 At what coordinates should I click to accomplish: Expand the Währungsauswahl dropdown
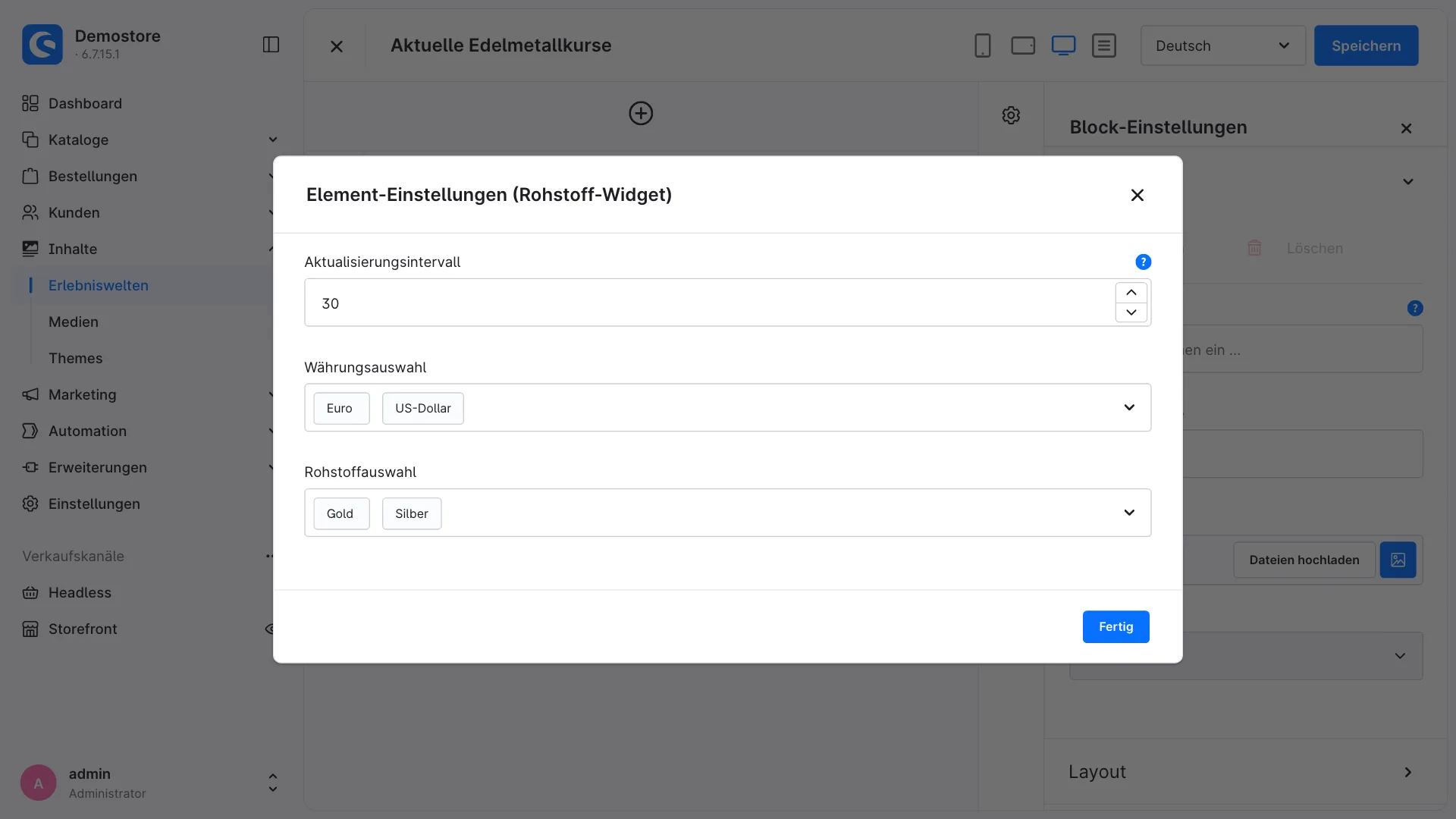coord(1129,408)
